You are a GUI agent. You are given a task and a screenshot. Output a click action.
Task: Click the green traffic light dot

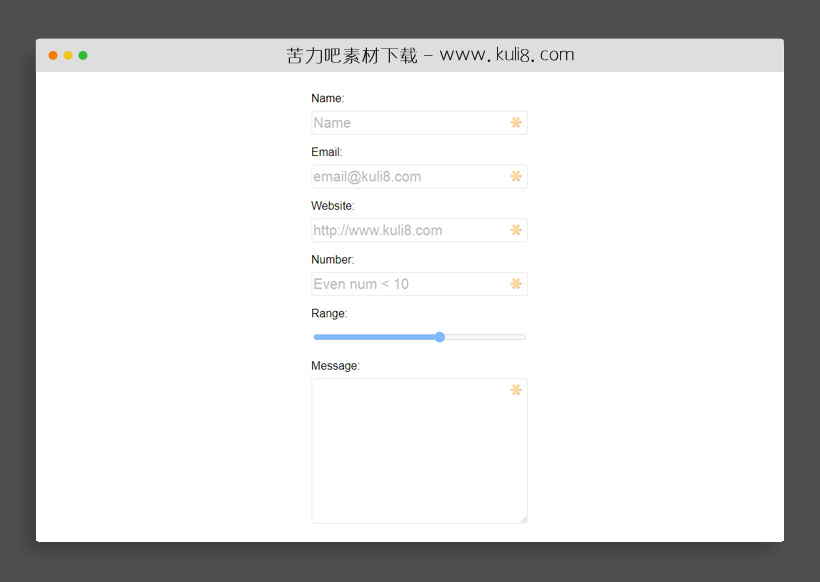[x=82, y=55]
